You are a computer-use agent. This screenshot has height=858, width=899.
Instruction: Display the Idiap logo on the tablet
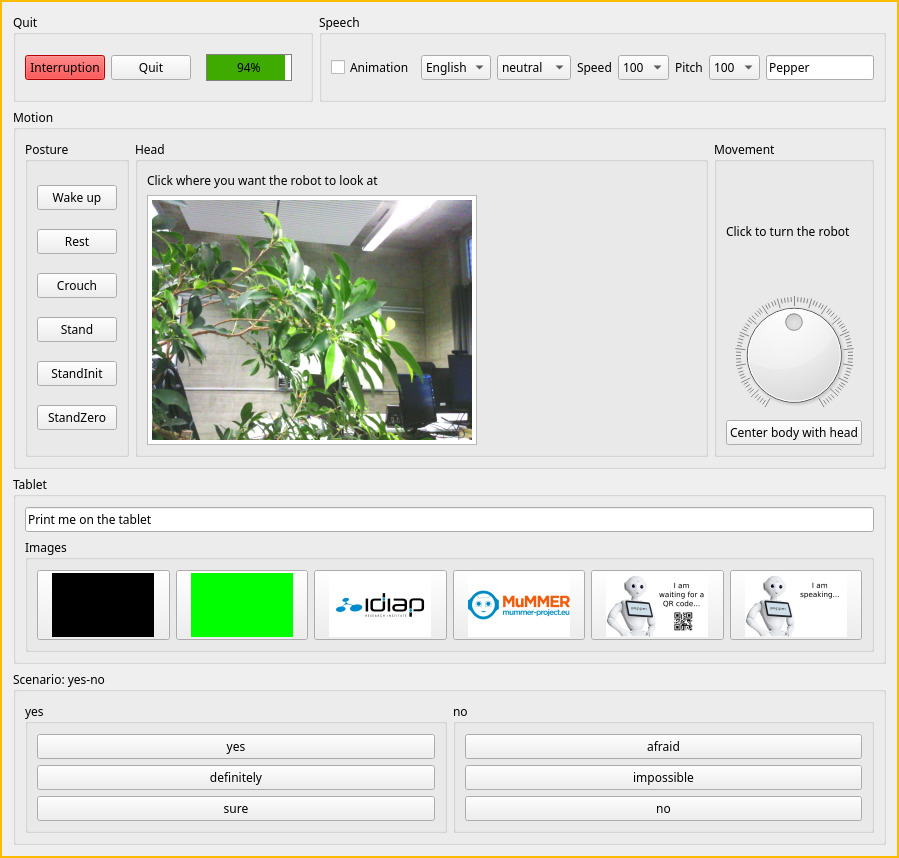[x=380, y=604]
